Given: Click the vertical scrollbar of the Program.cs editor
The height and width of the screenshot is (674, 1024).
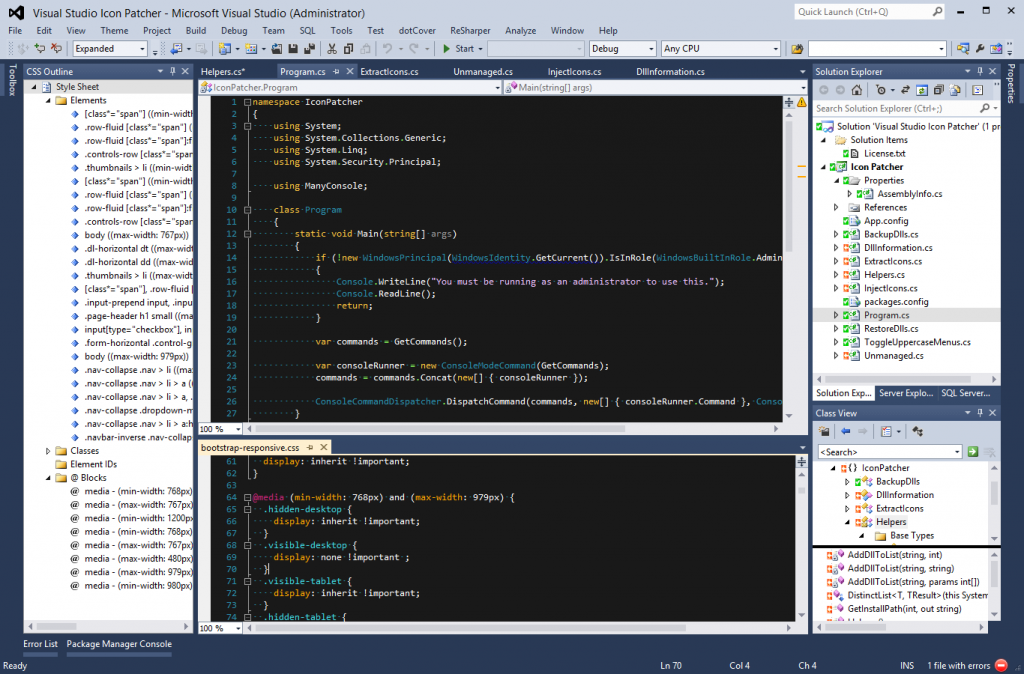Looking at the screenshot, I should pyautogui.click(x=789, y=185).
